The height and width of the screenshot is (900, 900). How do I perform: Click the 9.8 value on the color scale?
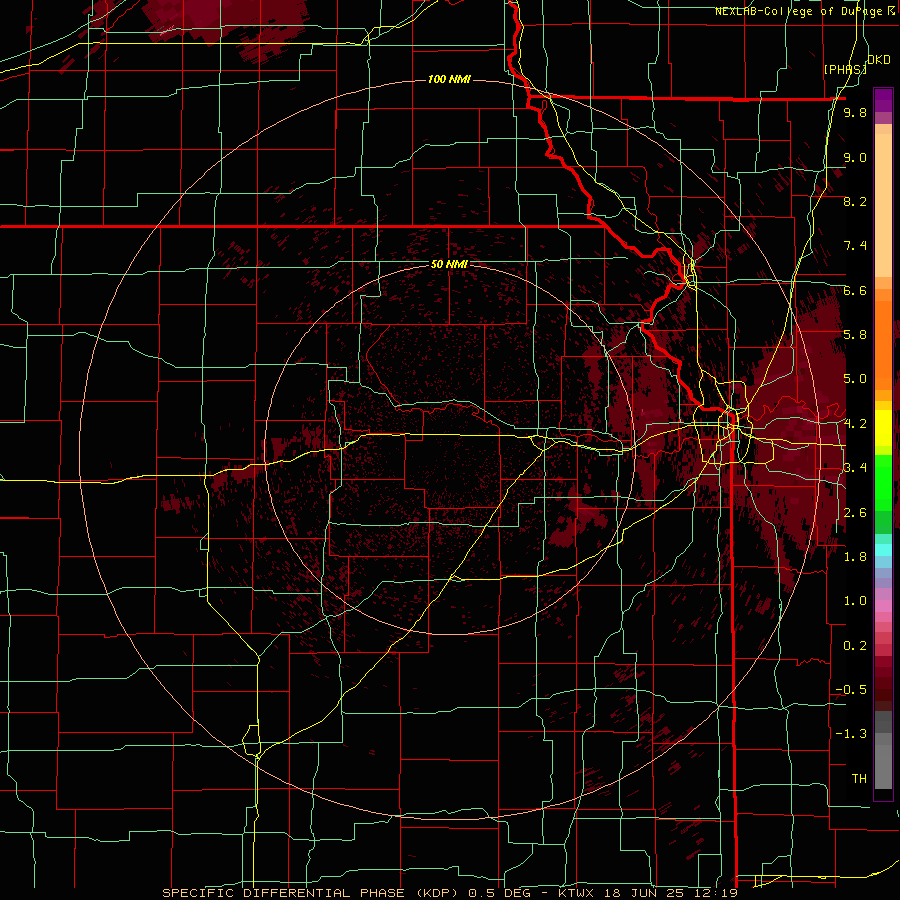click(855, 112)
